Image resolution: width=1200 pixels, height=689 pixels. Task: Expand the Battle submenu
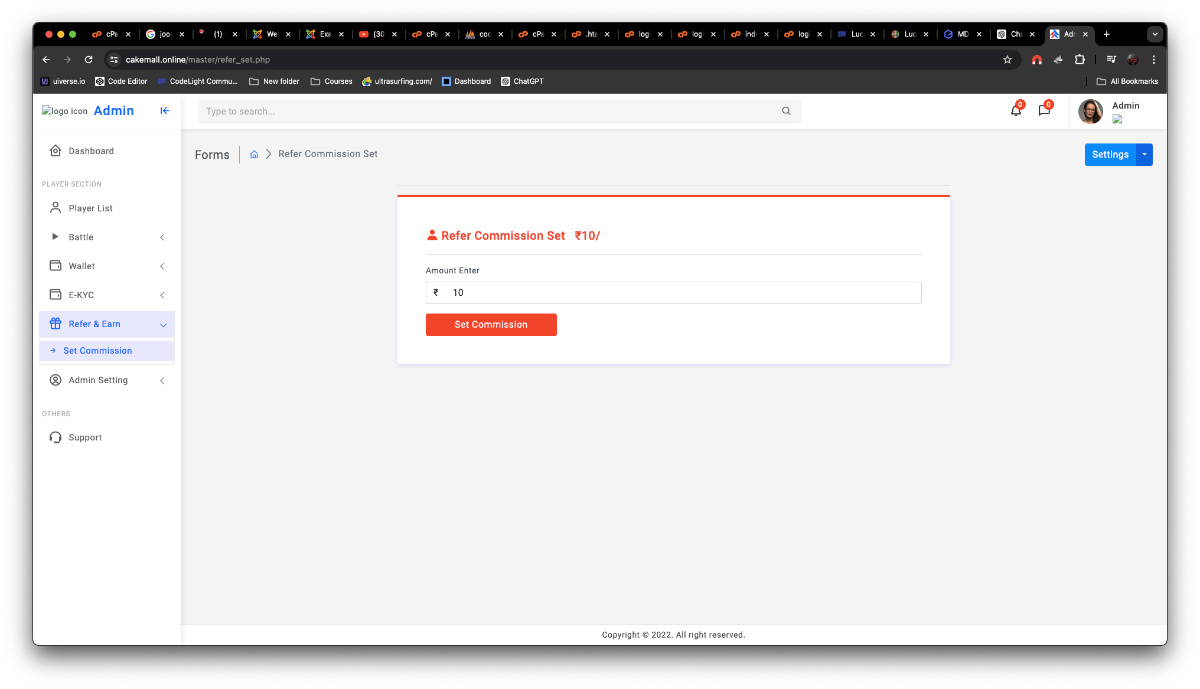107,237
